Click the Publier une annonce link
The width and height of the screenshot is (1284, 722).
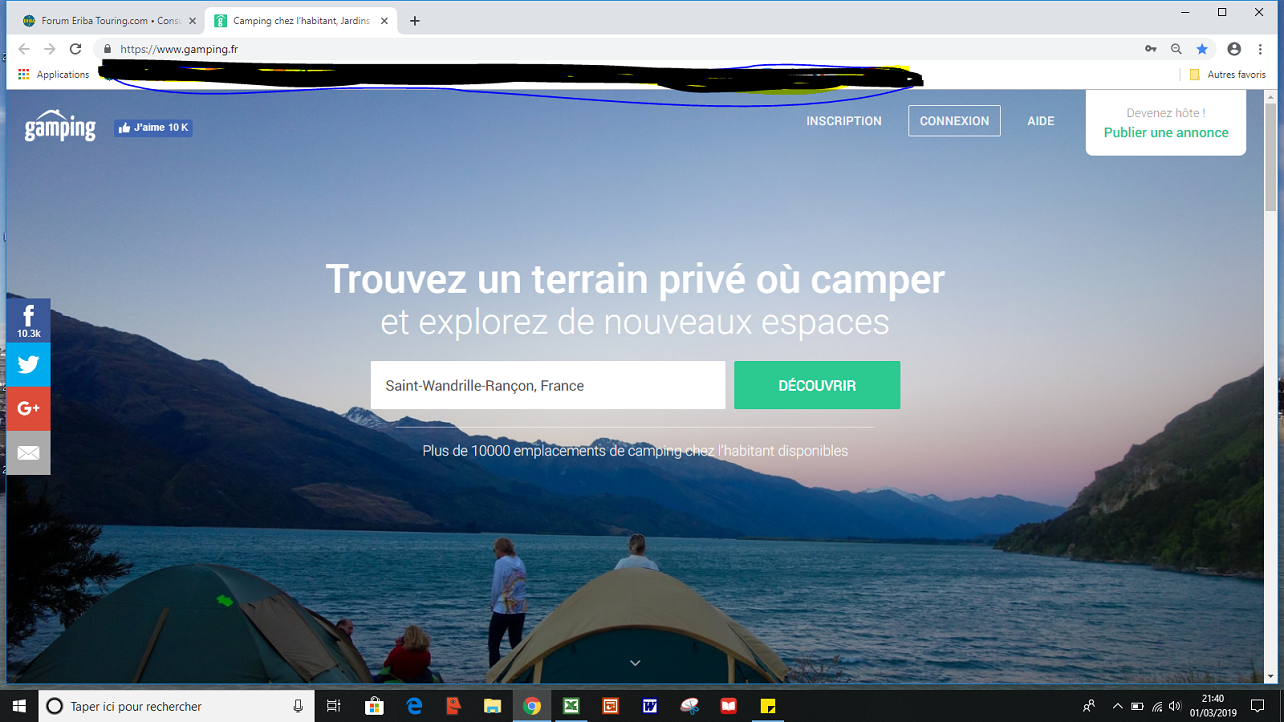(1166, 133)
